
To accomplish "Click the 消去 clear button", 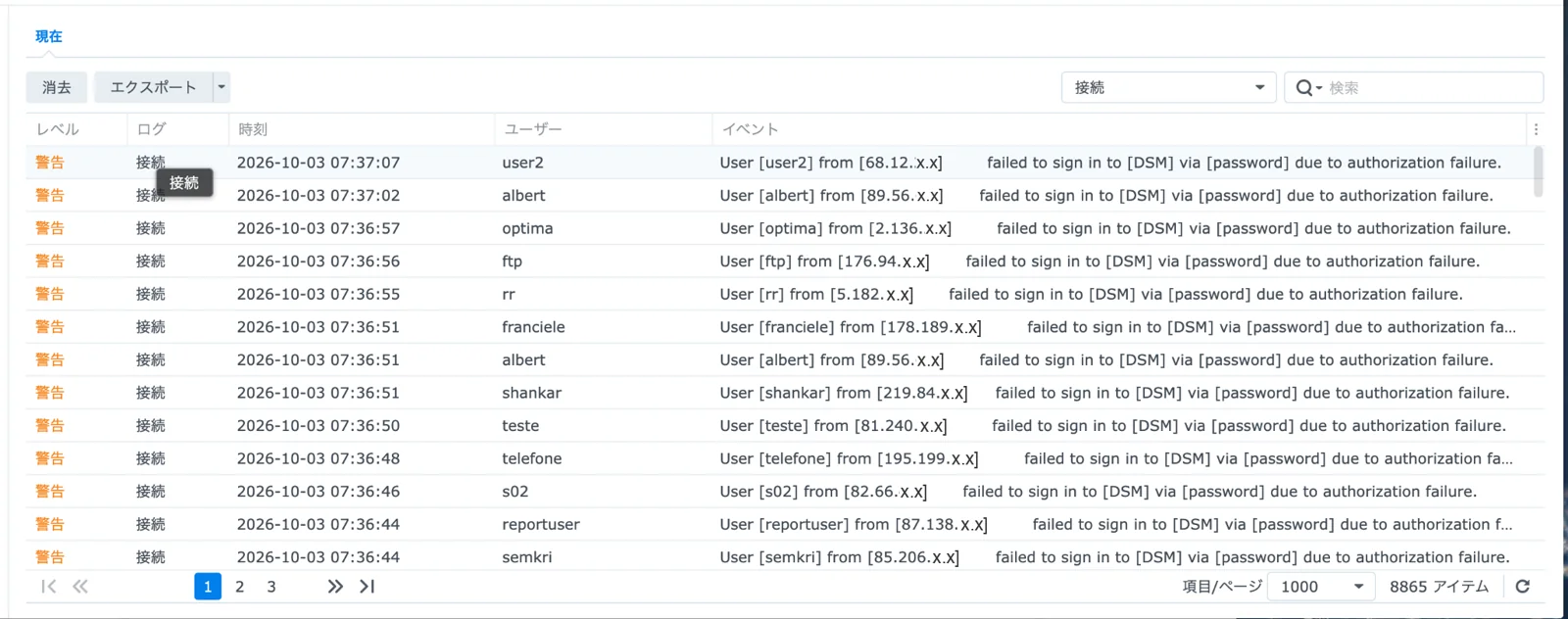I will pos(57,87).
